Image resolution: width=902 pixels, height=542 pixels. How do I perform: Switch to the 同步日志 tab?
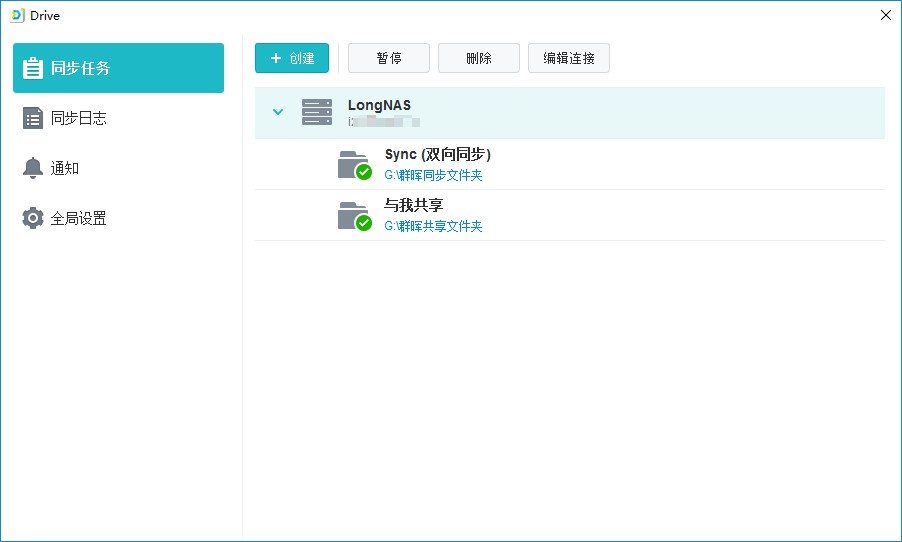(x=79, y=118)
